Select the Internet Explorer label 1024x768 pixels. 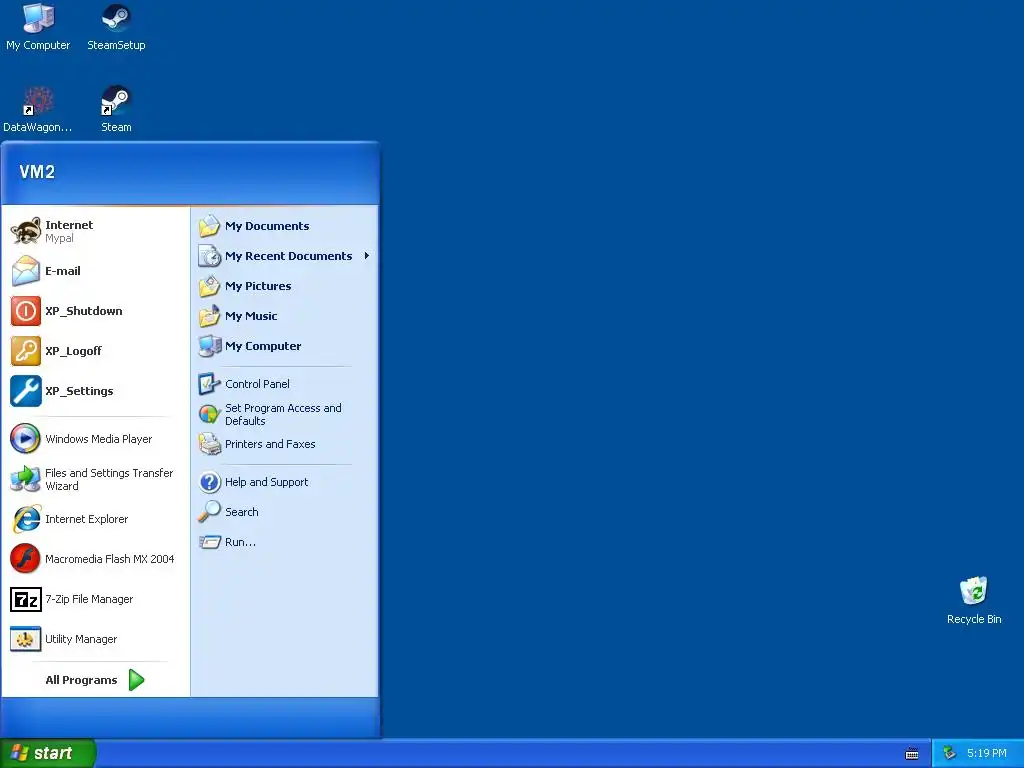click(x=87, y=519)
